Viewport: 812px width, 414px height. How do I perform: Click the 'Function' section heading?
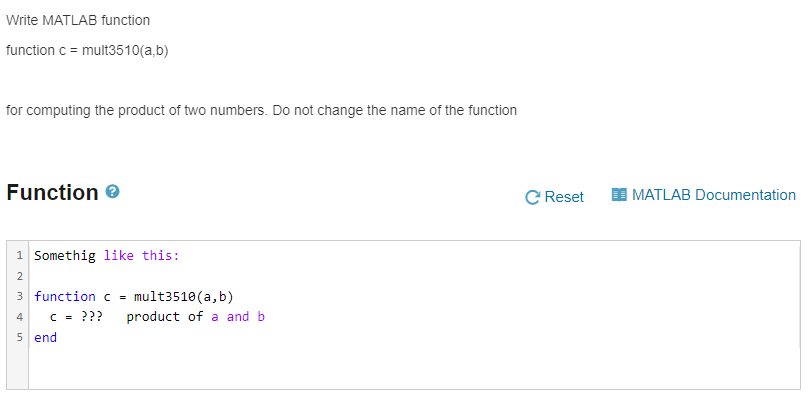point(52,192)
